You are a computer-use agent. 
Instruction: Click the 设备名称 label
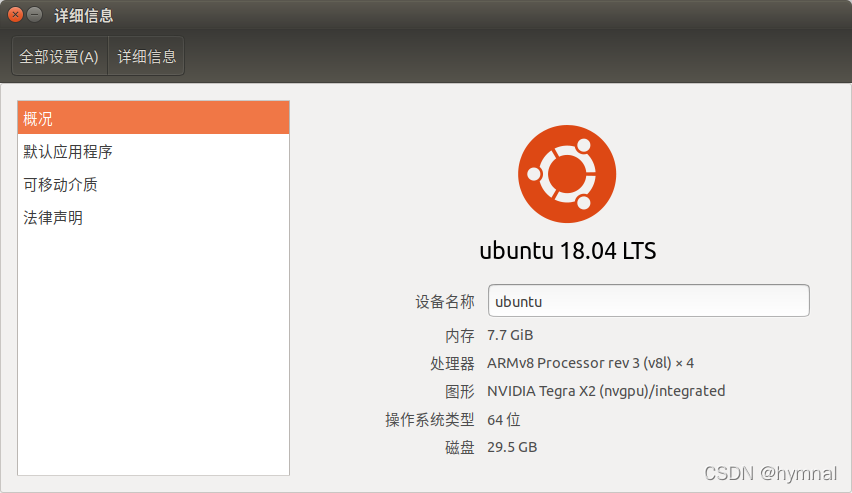[x=445, y=302]
